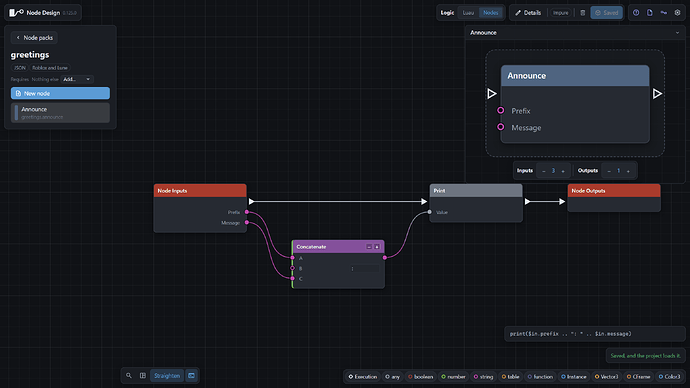Remove an input on Concatenate with minus
This screenshot has height=388, width=690.
[x=369, y=247]
